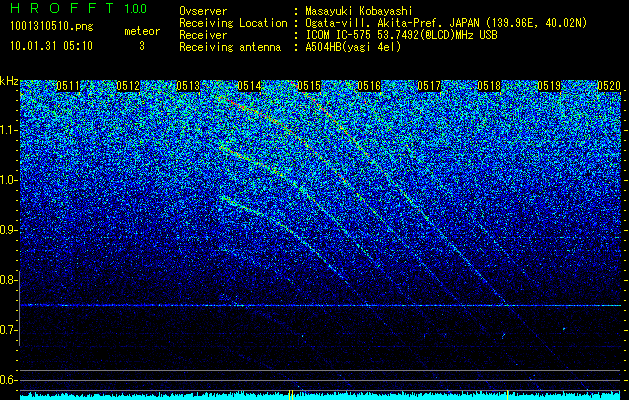
Task: Click the 0517 time marker
Action: (x=429, y=86)
